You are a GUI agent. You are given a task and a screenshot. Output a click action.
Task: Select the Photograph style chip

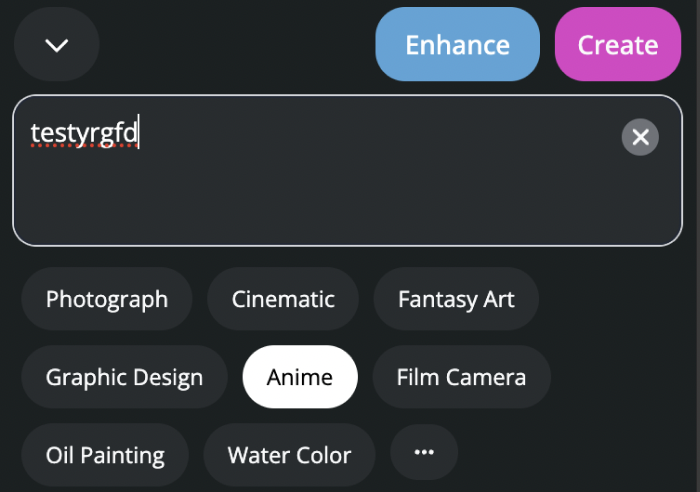[107, 299]
